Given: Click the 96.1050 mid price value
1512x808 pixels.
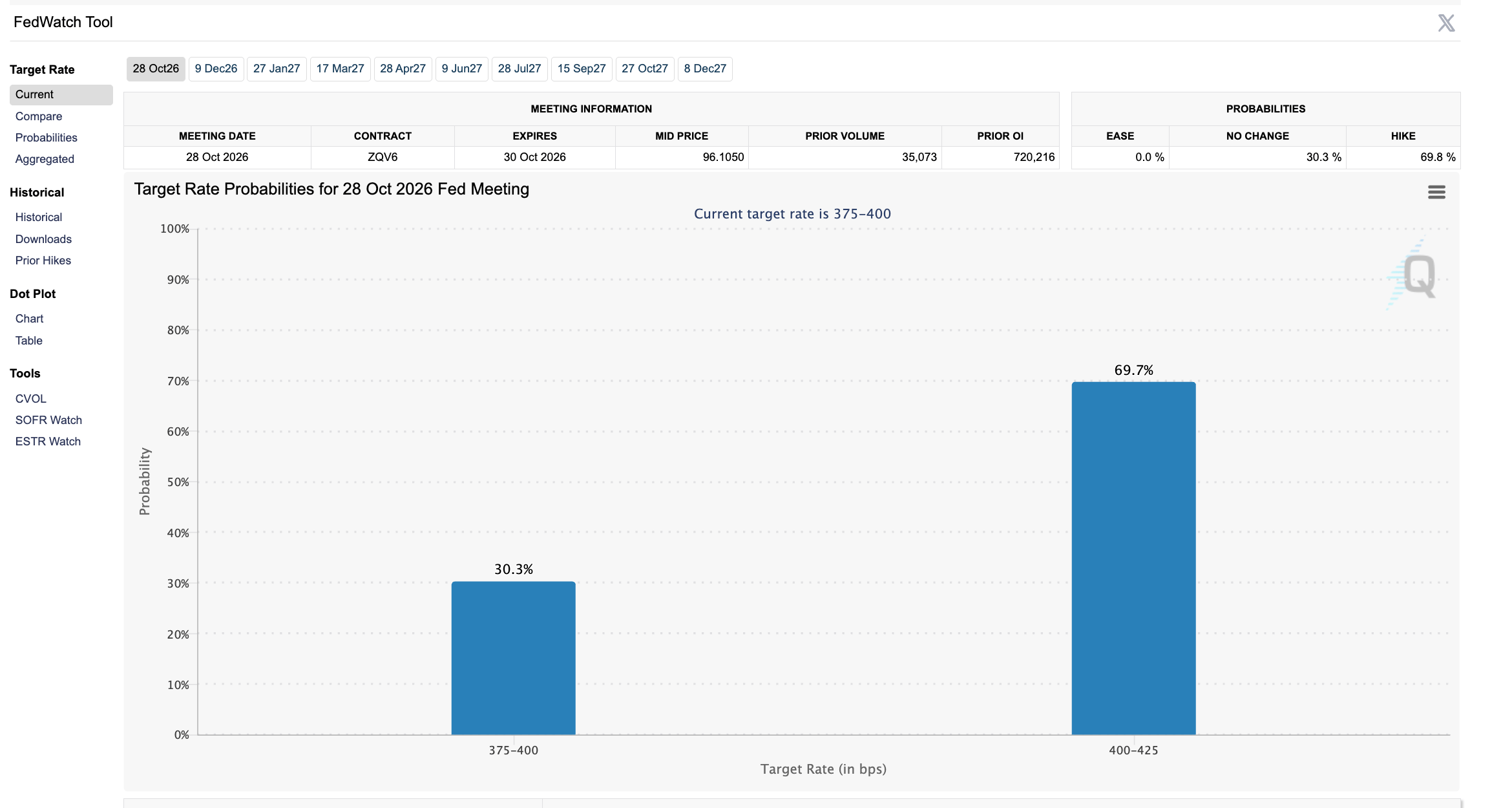Looking at the screenshot, I should tap(723, 157).
